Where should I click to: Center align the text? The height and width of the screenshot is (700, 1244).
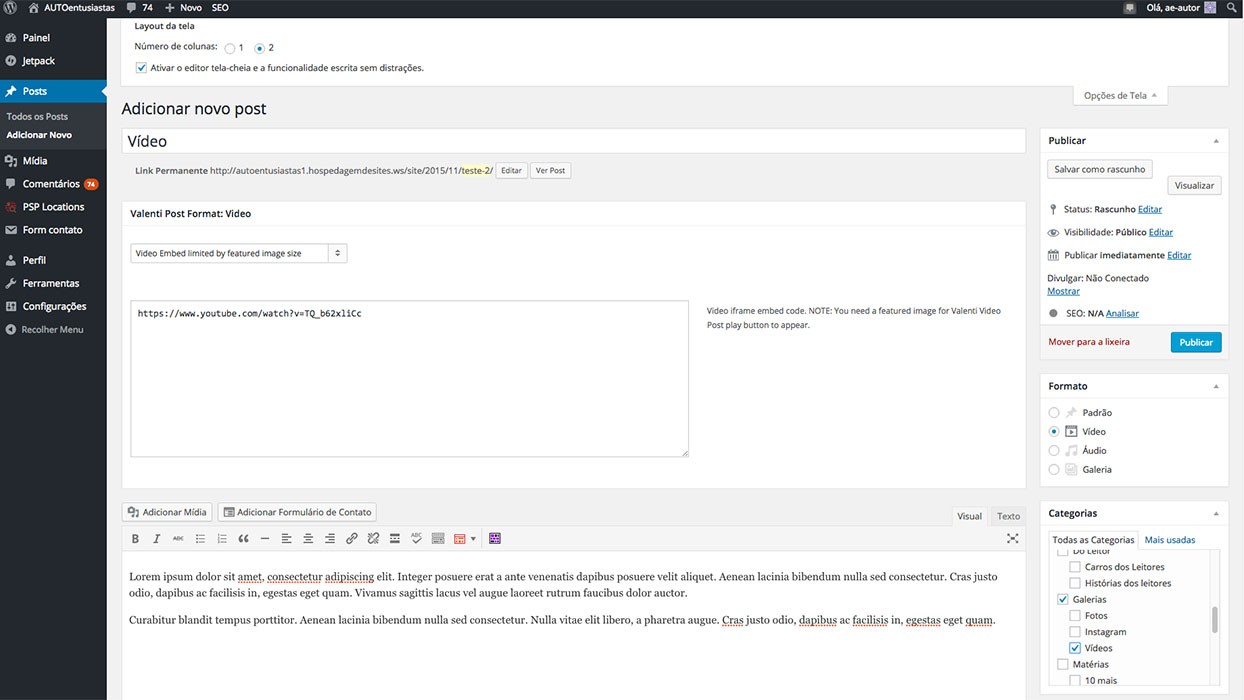click(308, 539)
